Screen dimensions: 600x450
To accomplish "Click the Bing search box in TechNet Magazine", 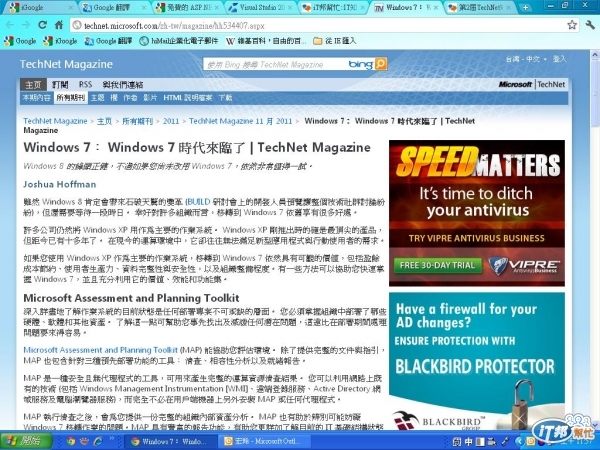I will click(276, 64).
